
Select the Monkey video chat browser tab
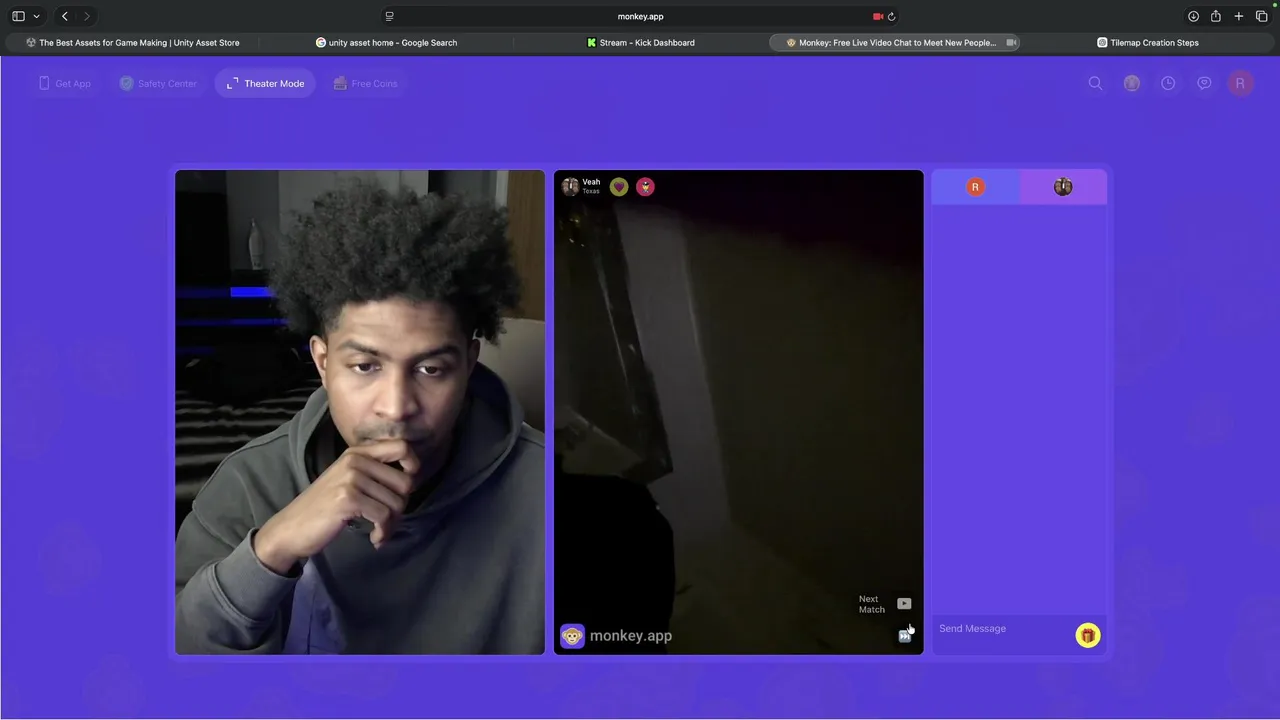tap(894, 43)
